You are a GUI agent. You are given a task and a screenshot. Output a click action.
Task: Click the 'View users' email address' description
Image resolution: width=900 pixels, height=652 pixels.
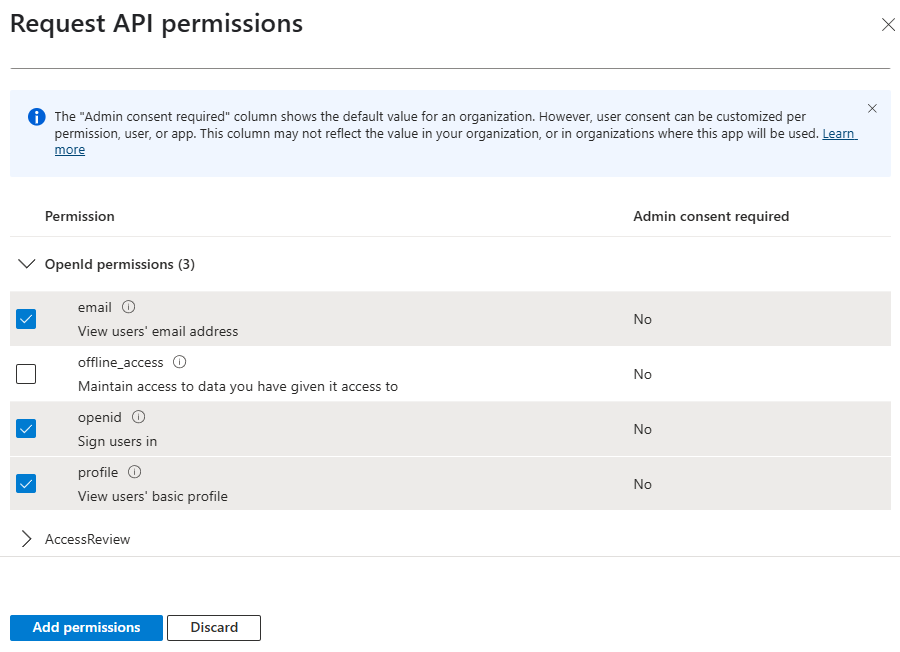click(158, 331)
